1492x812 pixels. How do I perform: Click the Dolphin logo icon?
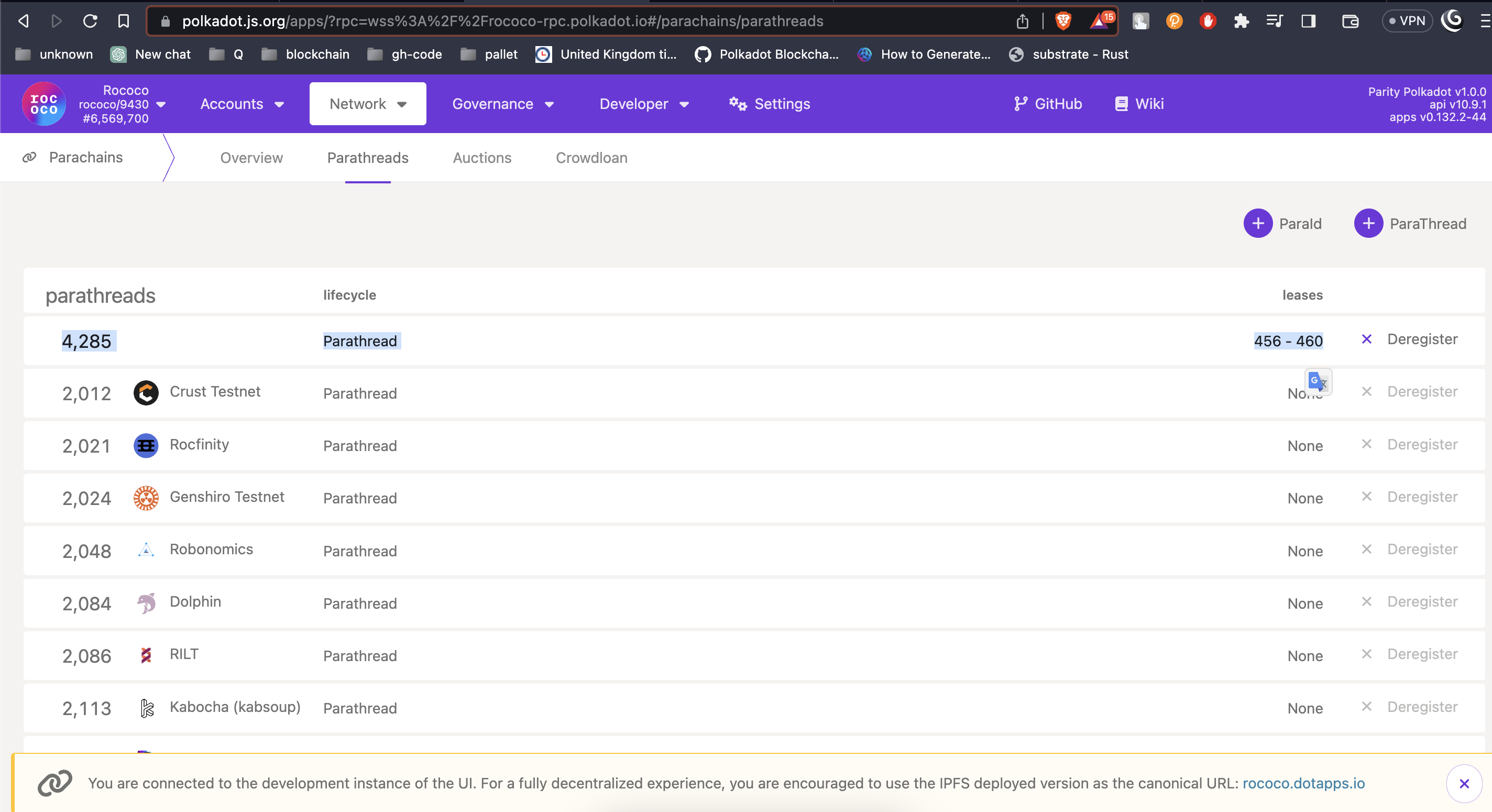pyautogui.click(x=146, y=603)
